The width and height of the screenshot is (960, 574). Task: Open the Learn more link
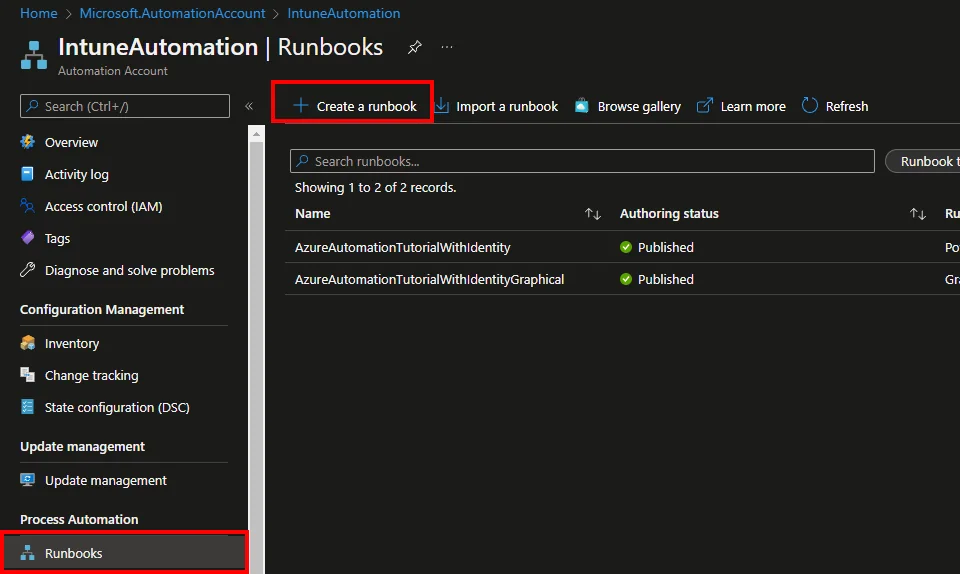741,106
